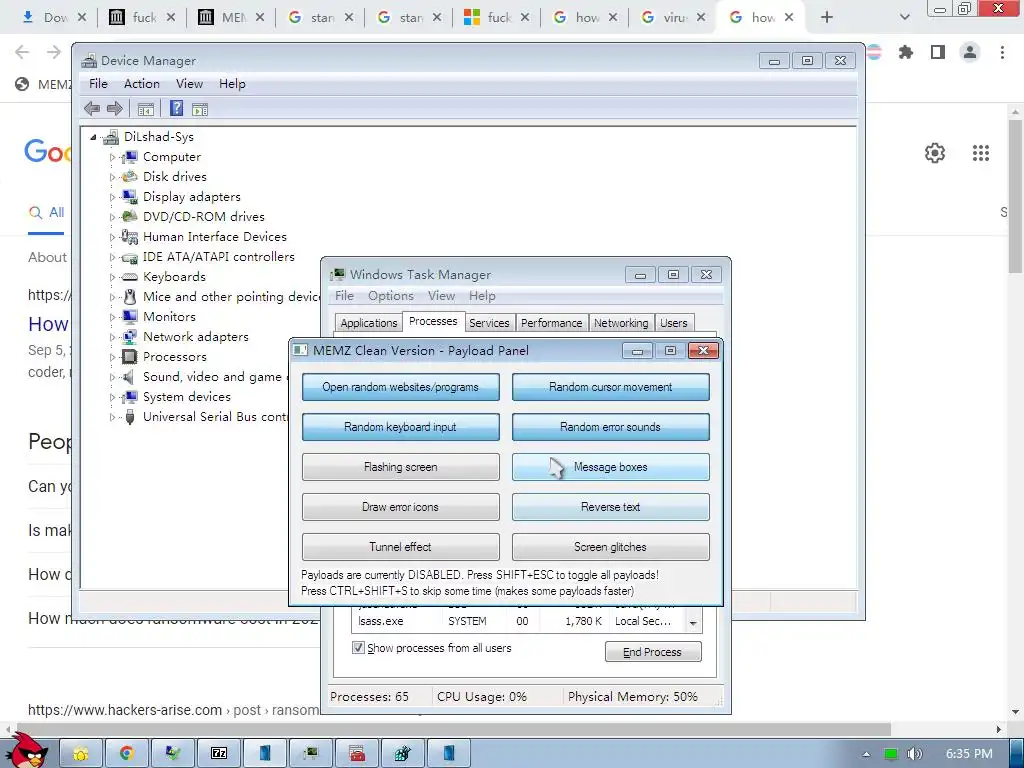Viewport: 1024px width, 768px height.
Task: Open the Chrome three-dot menu
Action: click(1002, 52)
